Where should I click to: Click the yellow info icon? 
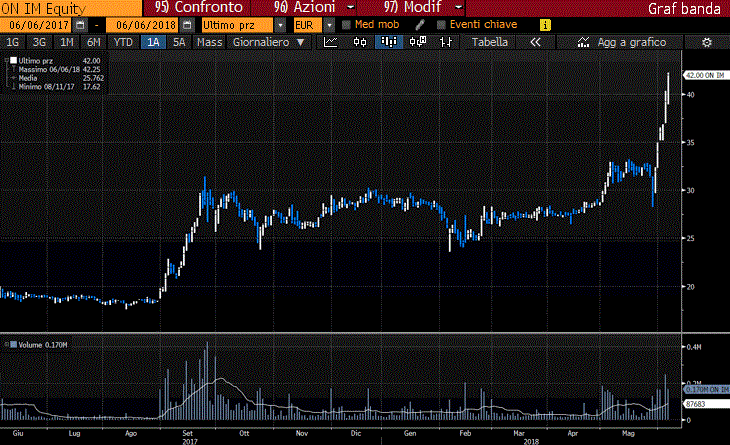(544, 24)
